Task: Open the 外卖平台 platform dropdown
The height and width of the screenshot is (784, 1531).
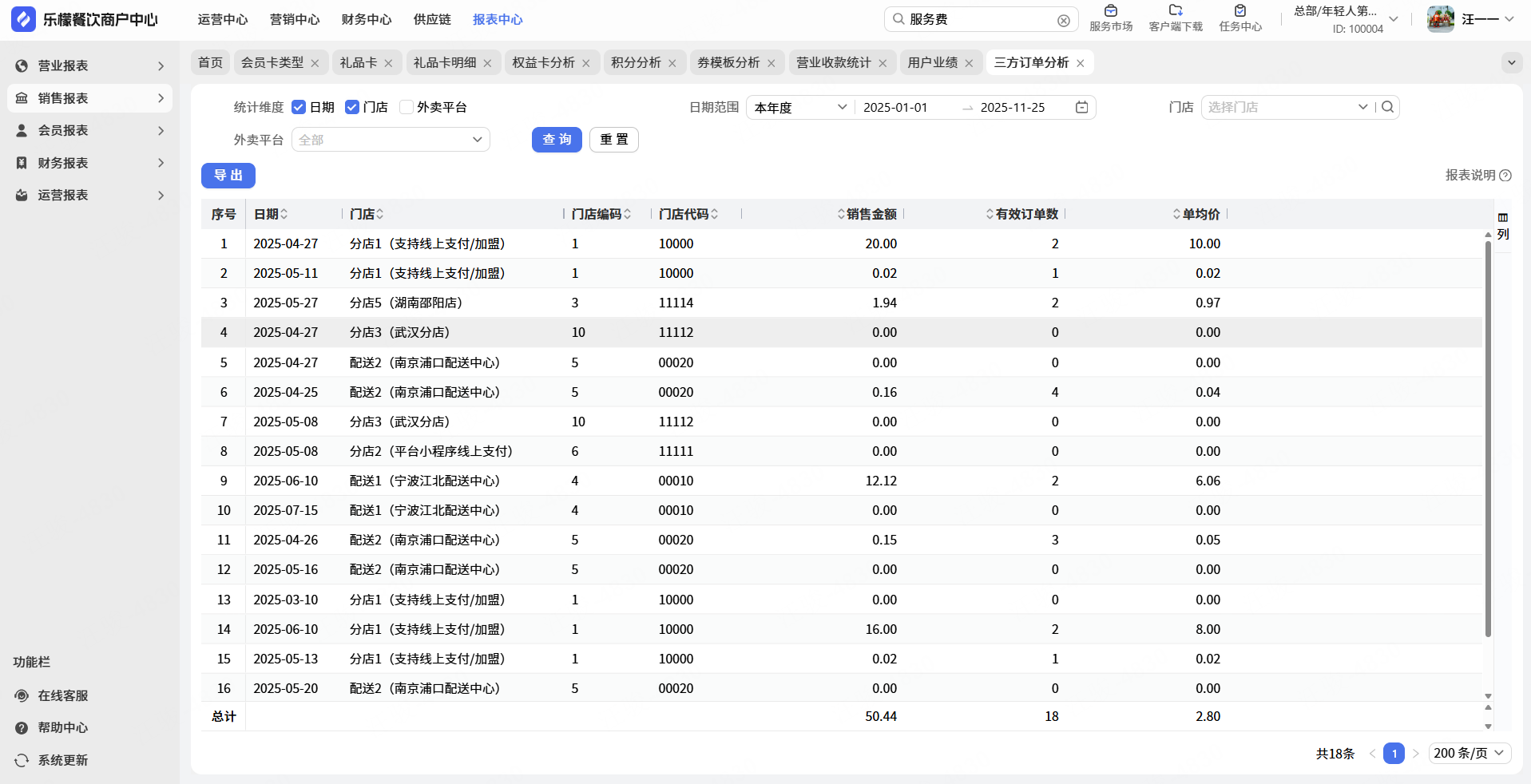Action: 391,140
